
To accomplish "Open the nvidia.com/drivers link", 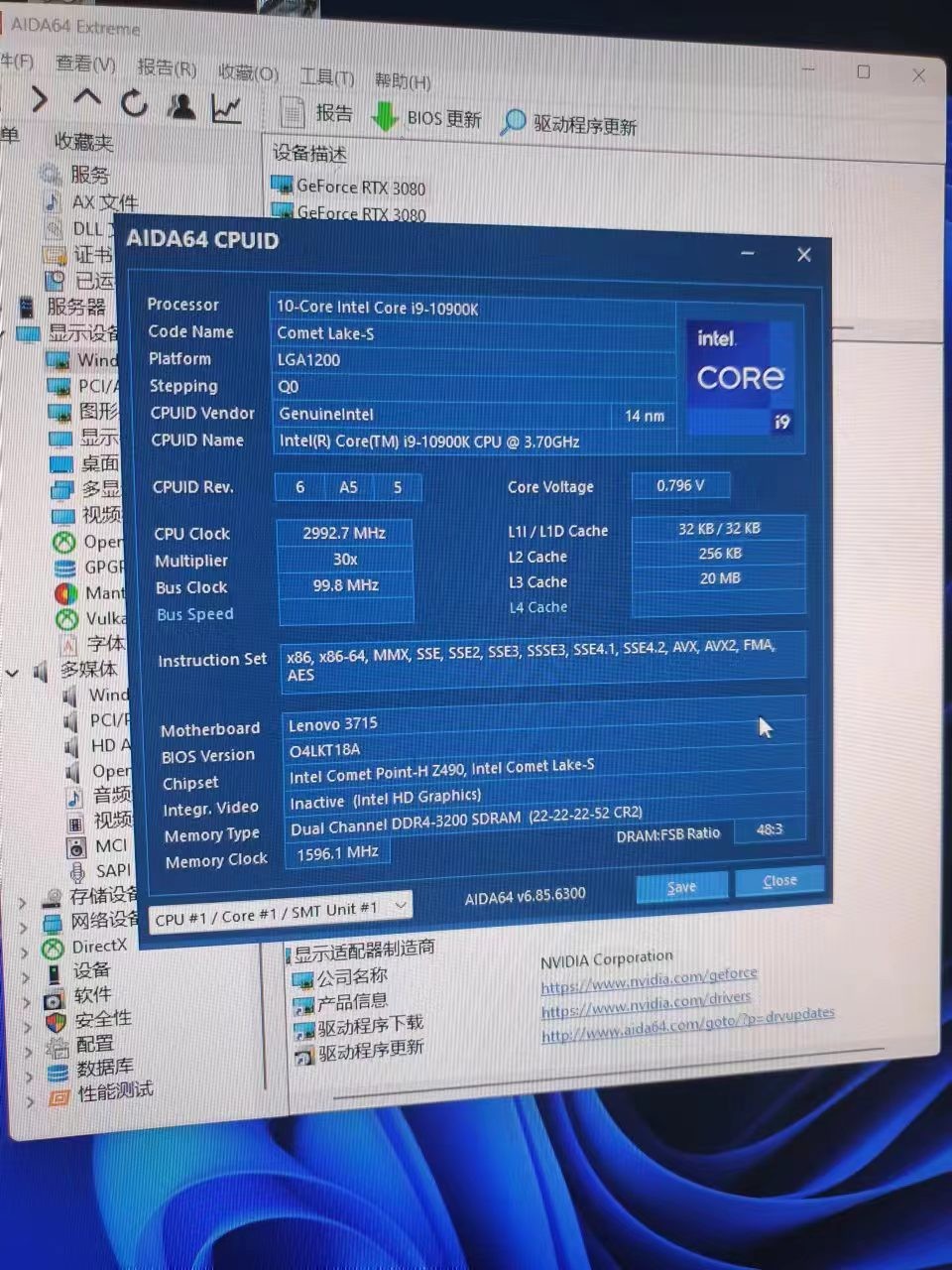I will 647,1003.
